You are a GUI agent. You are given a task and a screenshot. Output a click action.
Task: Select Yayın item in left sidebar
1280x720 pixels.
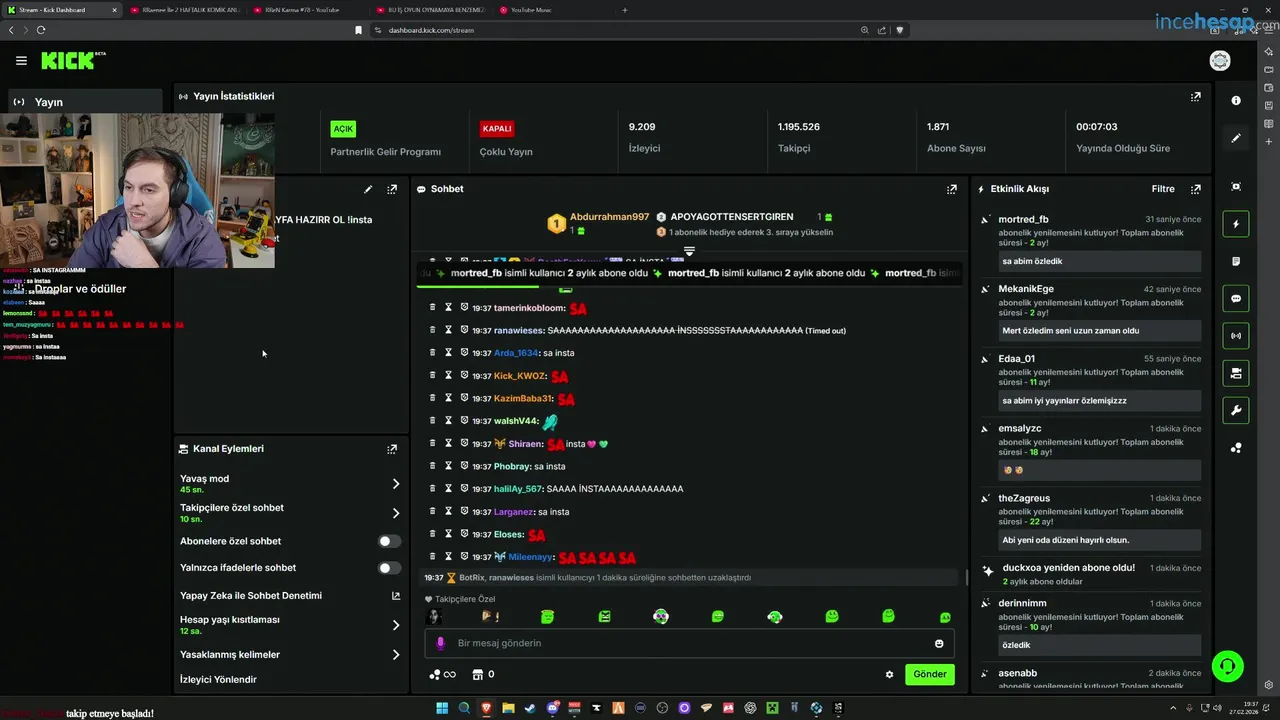(x=85, y=102)
